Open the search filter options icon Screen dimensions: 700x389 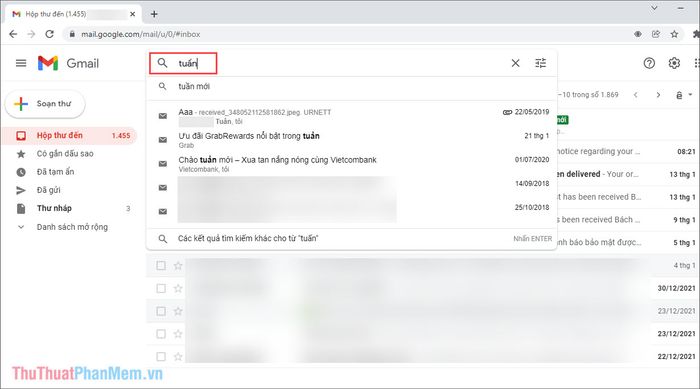pyautogui.click(x=540, y=63)
